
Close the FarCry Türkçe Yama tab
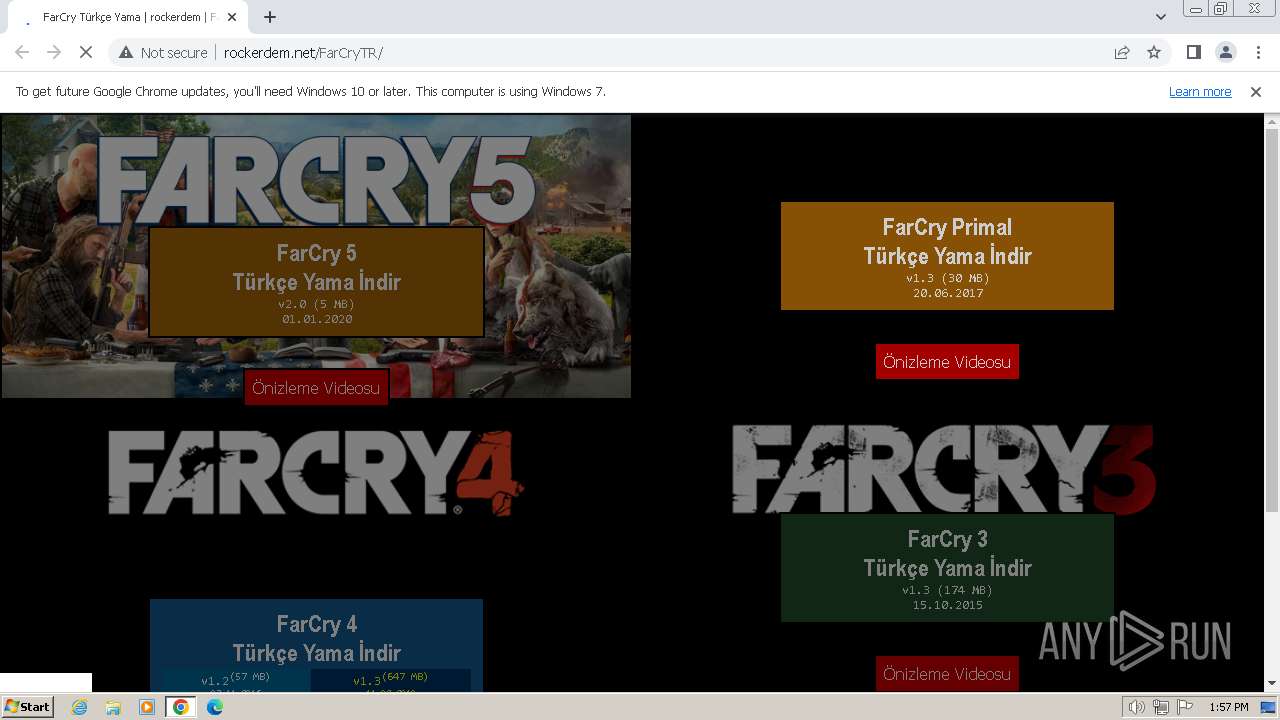point(232,17)
